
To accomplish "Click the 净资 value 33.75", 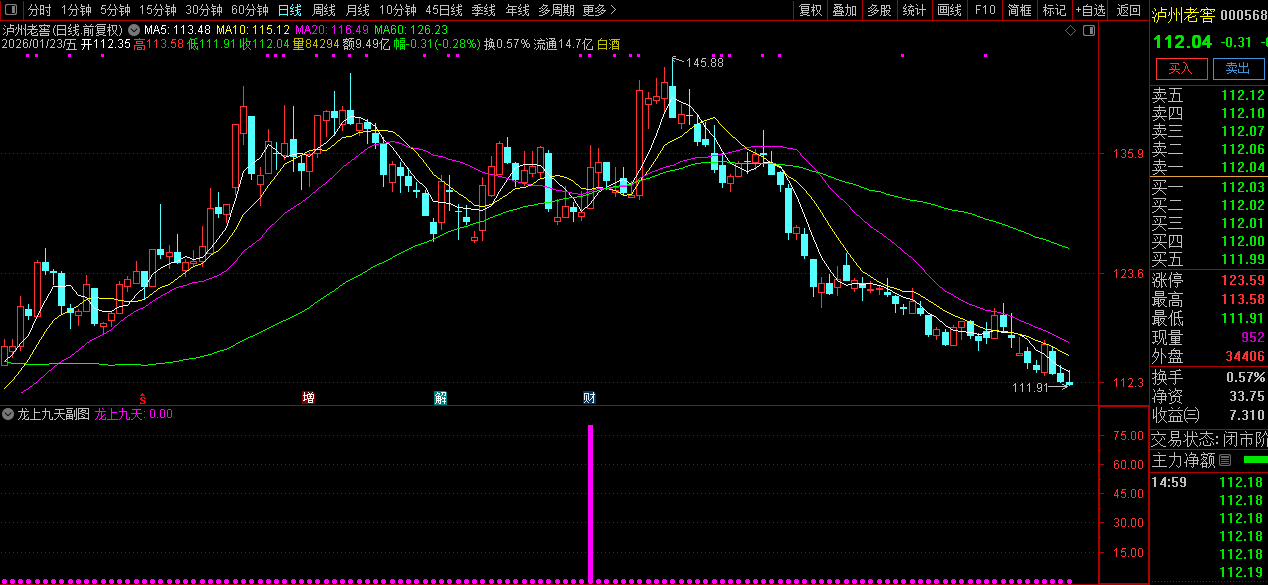I will click(1247, 396).
